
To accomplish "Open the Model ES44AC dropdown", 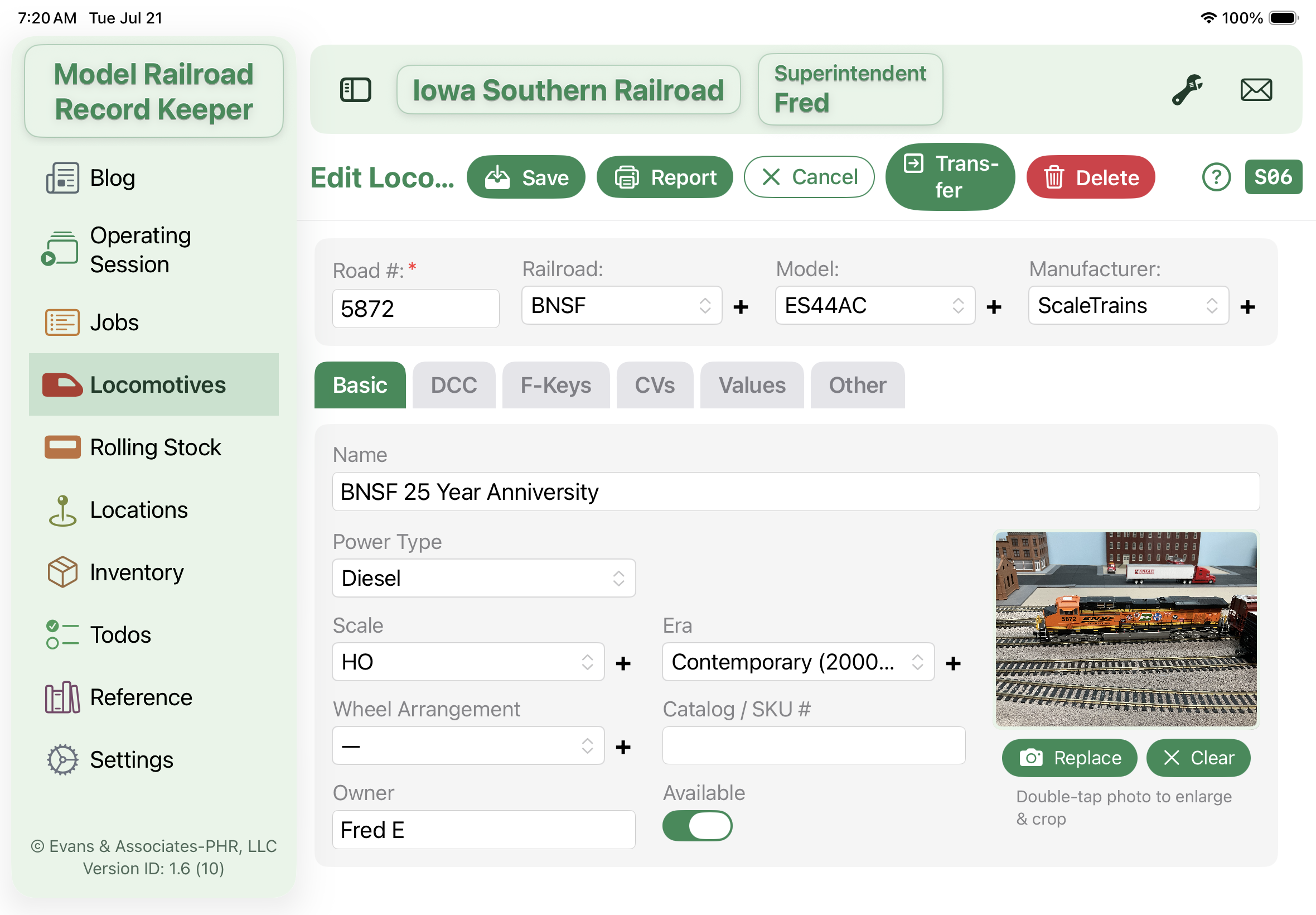I will pyautogui.click(x=875, y=305).
